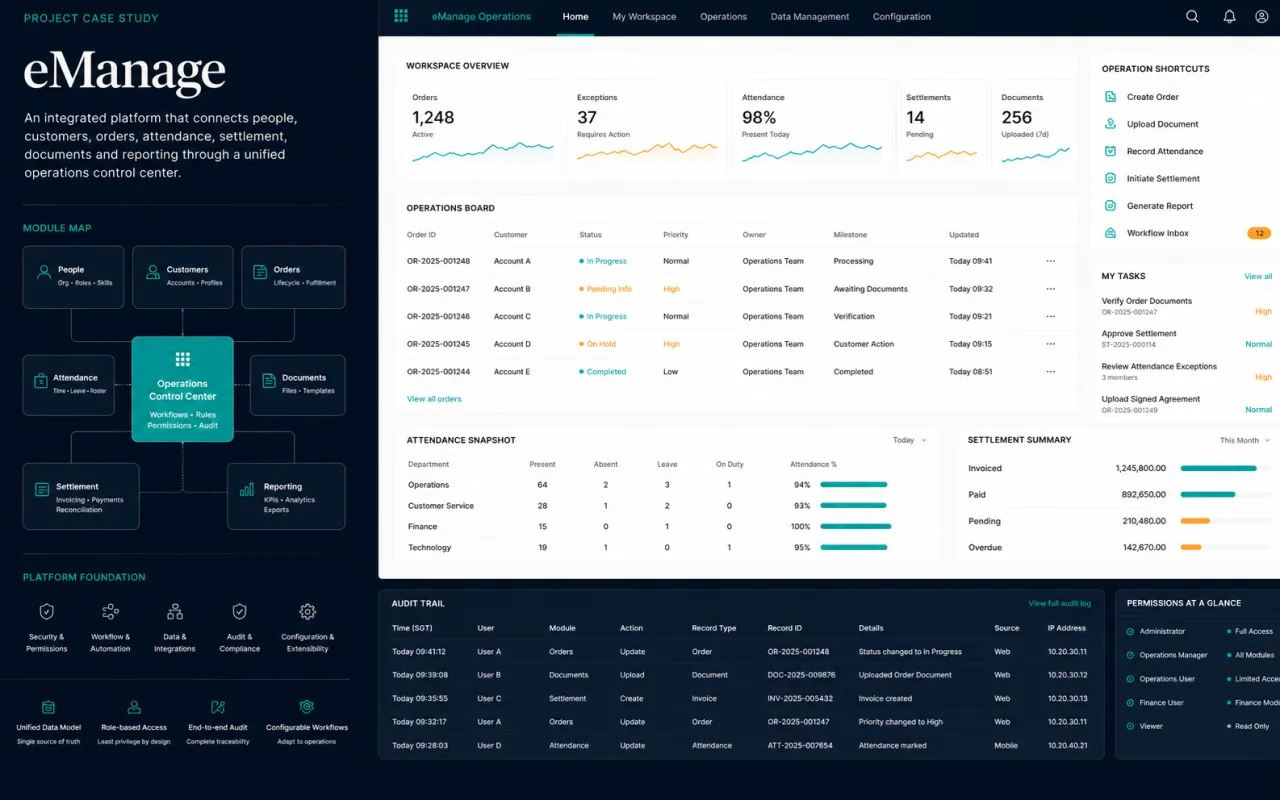The image size is (1280, 800).
Task: Click the Pending Info status of OR-2025-001247
Action: [605, 289]
